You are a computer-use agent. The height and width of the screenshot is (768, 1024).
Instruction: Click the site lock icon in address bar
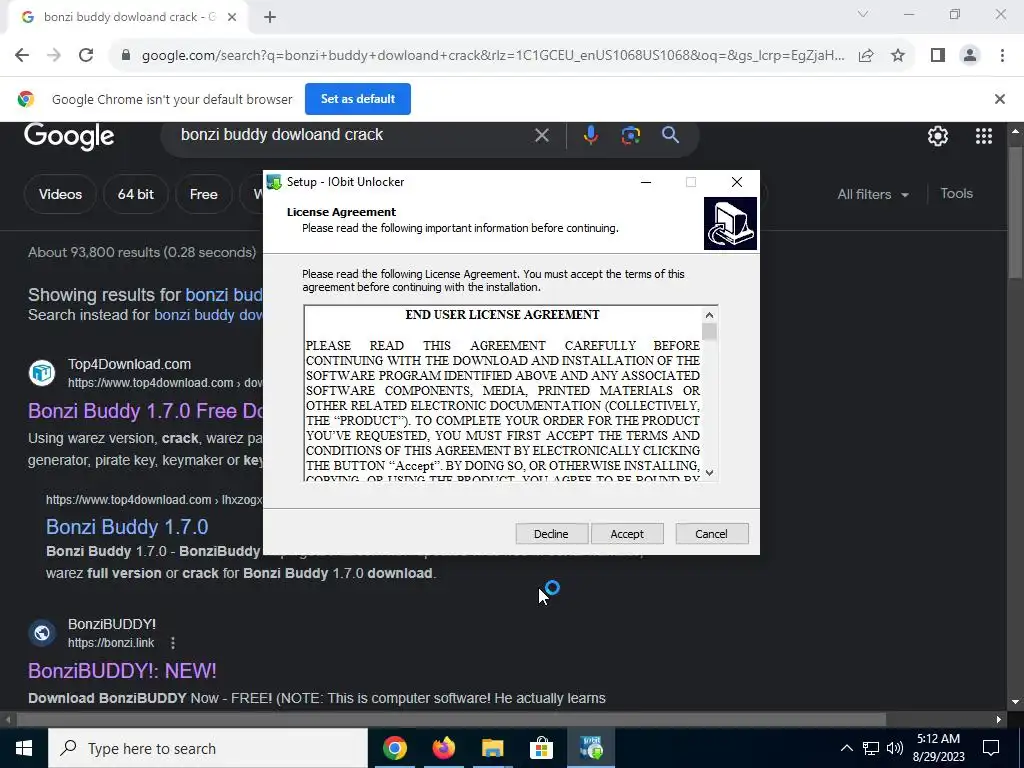coord(126,56)
